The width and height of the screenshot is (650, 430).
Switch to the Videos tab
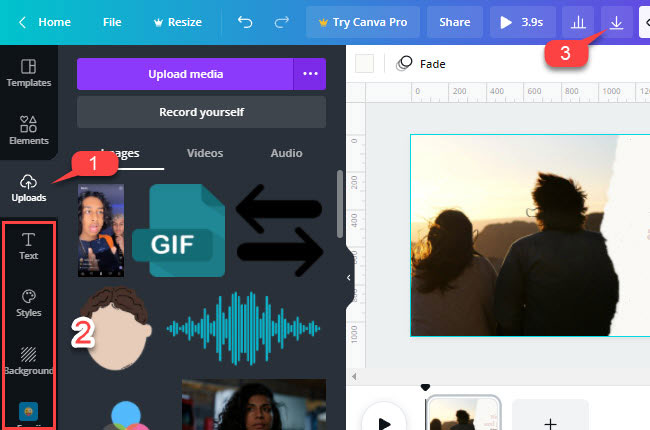(205, 153)
